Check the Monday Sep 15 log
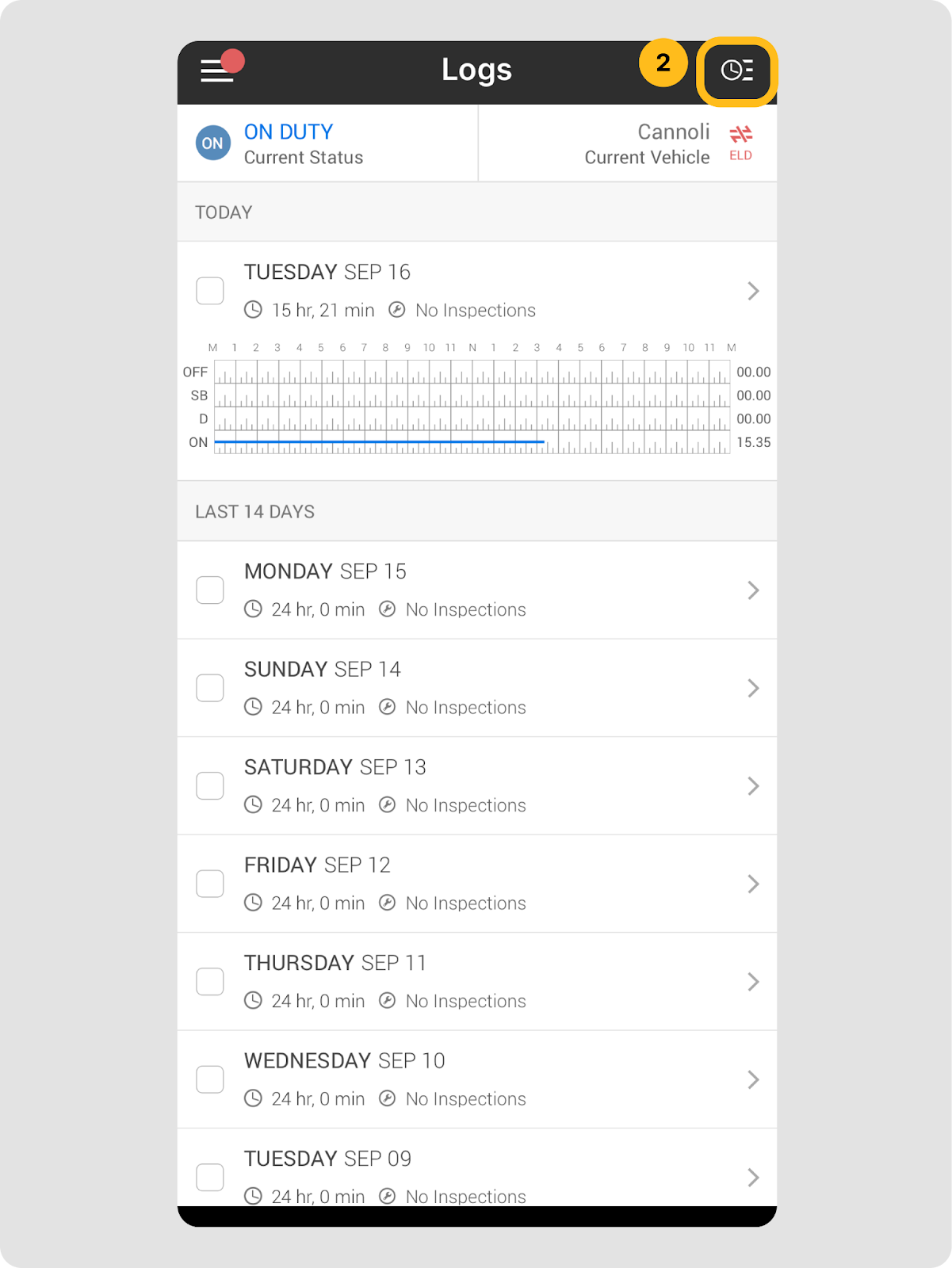Image resolution: width=952 pixels, height=1268 pixels. pos(210,590)
